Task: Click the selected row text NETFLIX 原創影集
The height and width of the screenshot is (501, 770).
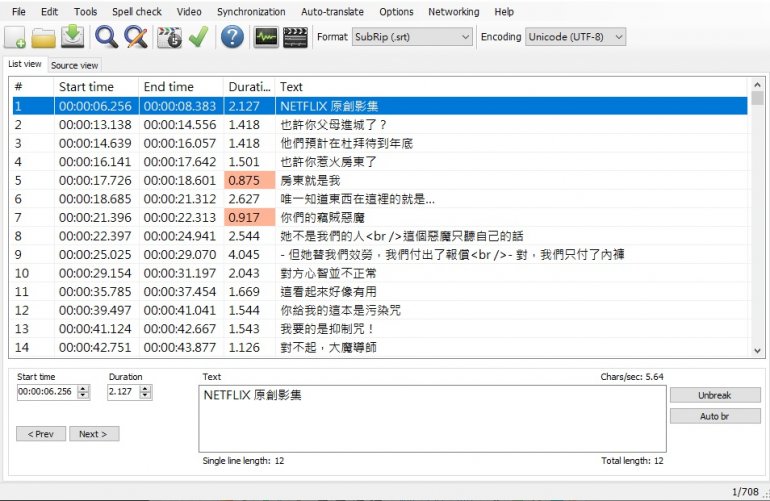Action: (329, 106)
